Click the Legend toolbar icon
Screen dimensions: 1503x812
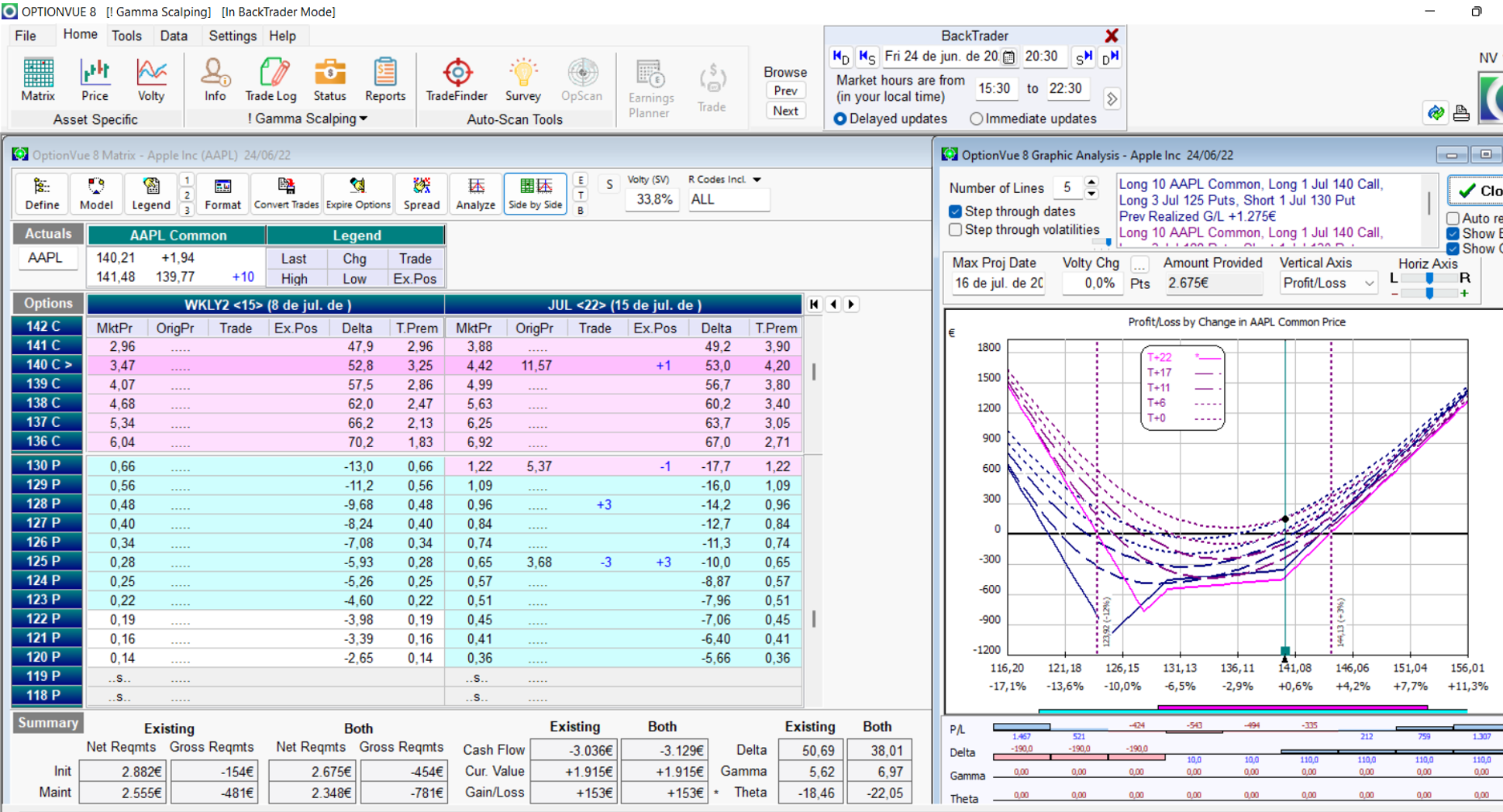pos(150,193)
